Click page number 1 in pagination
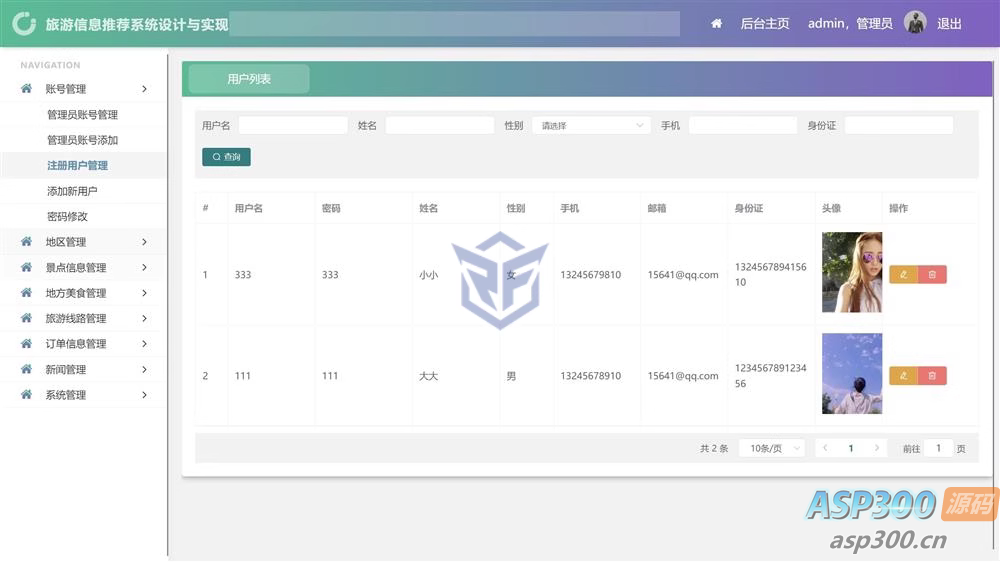1000x562 pixels. [851, 448]
